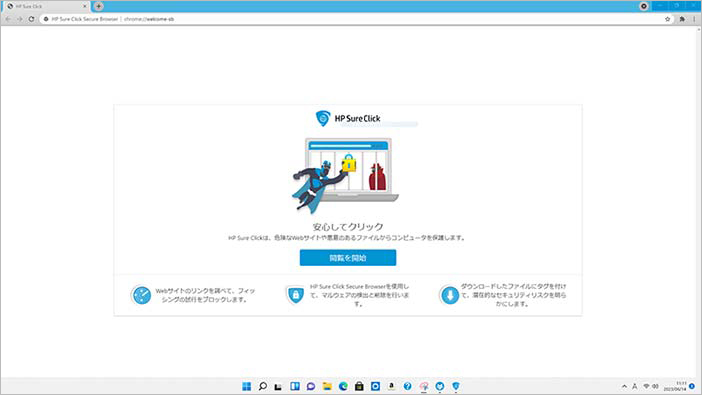Open the Chat taskbar icon
Image resolution: width=702 pixels, height=395 pixels.
point(311,386)
